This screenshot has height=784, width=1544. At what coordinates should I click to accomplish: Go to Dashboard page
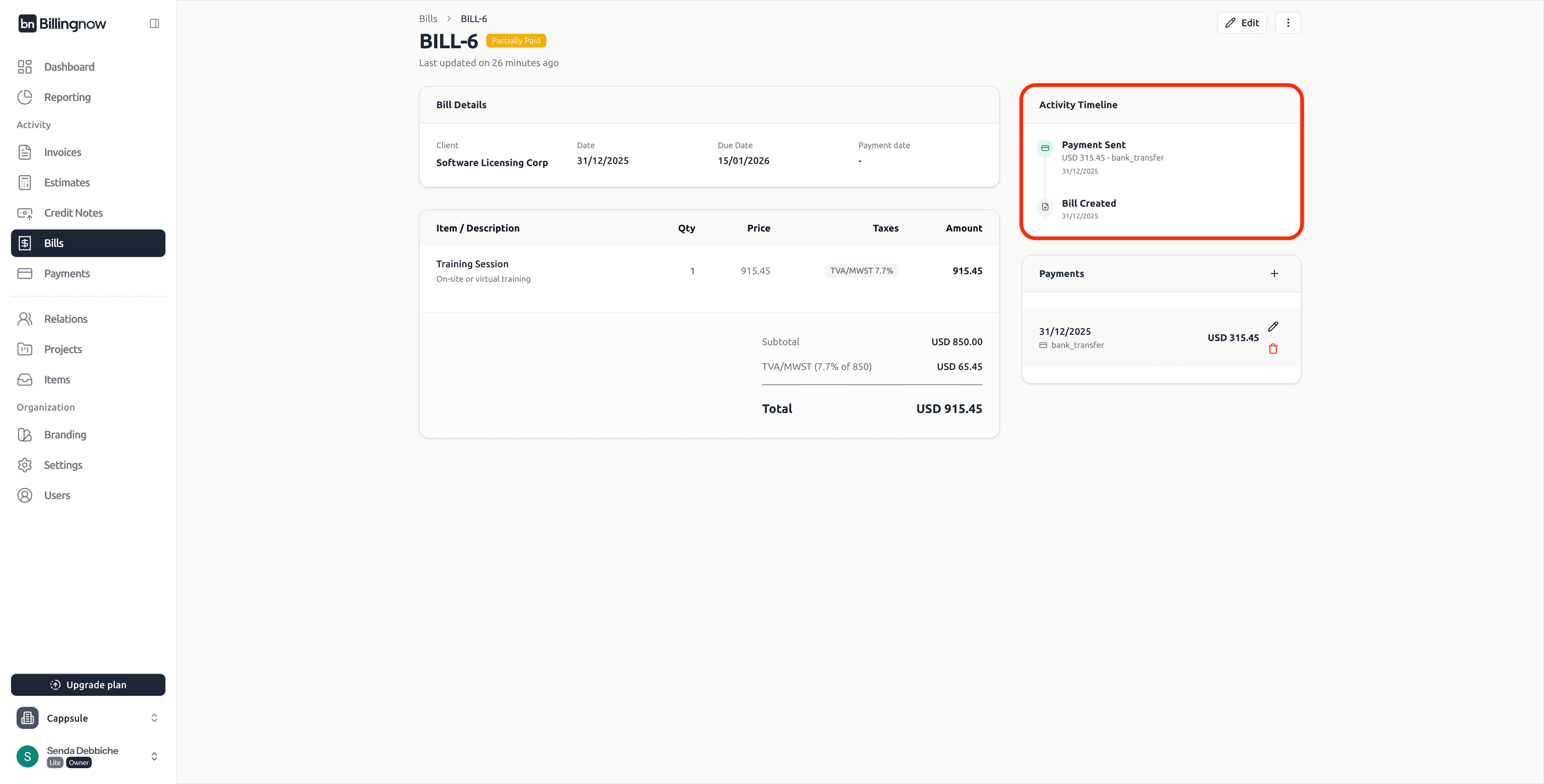coord(69,66)
